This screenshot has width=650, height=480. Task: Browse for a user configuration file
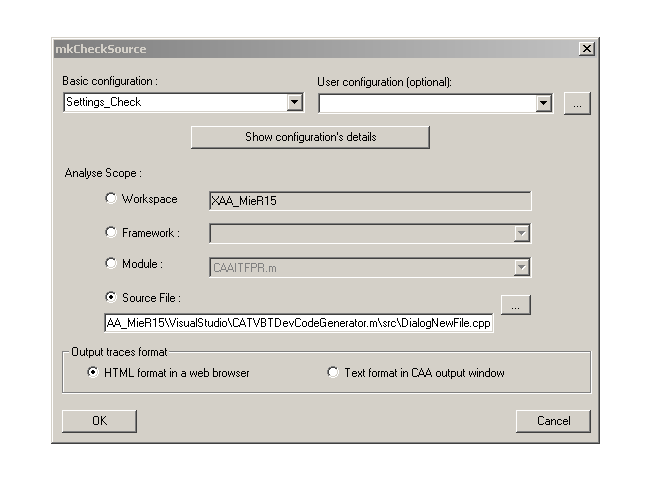pyautogui.click(x=577, y=103)
